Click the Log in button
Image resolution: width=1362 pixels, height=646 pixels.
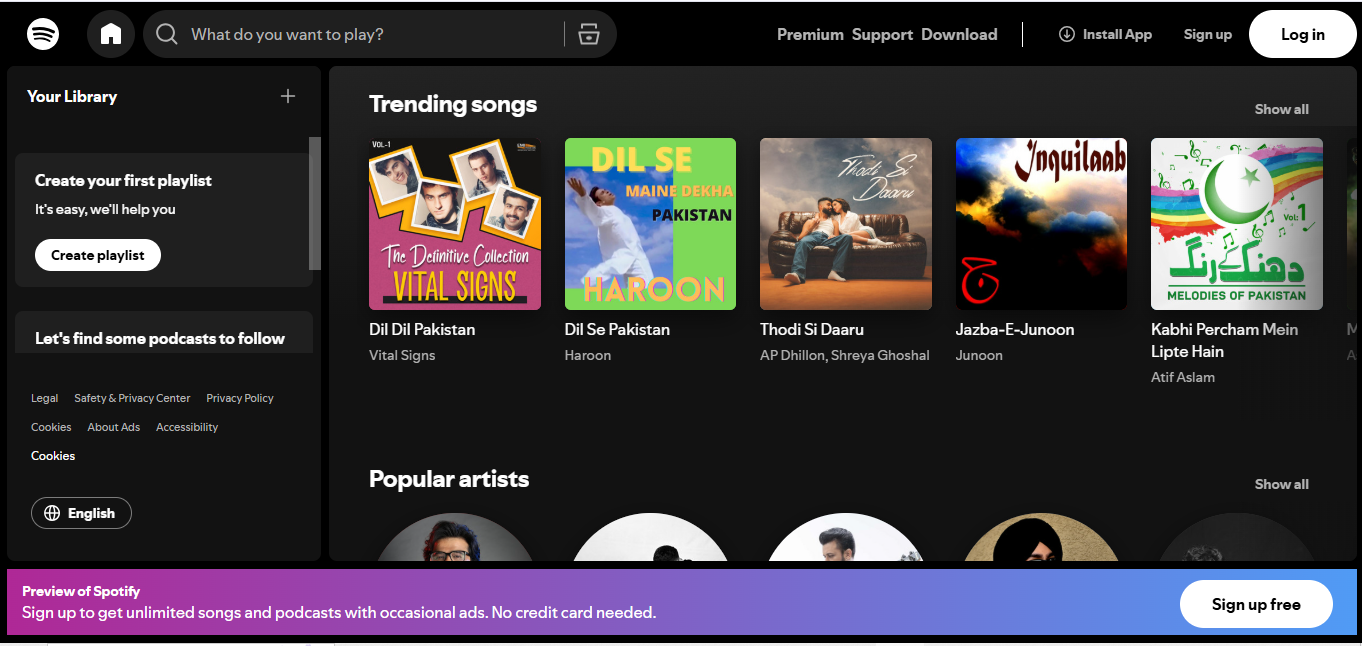click(1303, 34)
